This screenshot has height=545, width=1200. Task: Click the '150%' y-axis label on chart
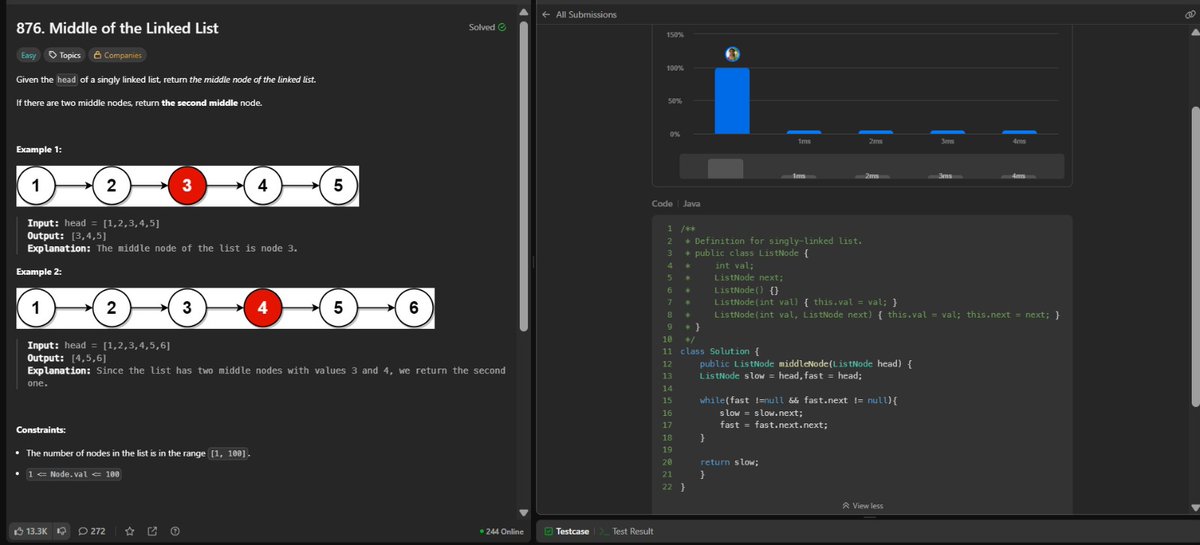674,35
